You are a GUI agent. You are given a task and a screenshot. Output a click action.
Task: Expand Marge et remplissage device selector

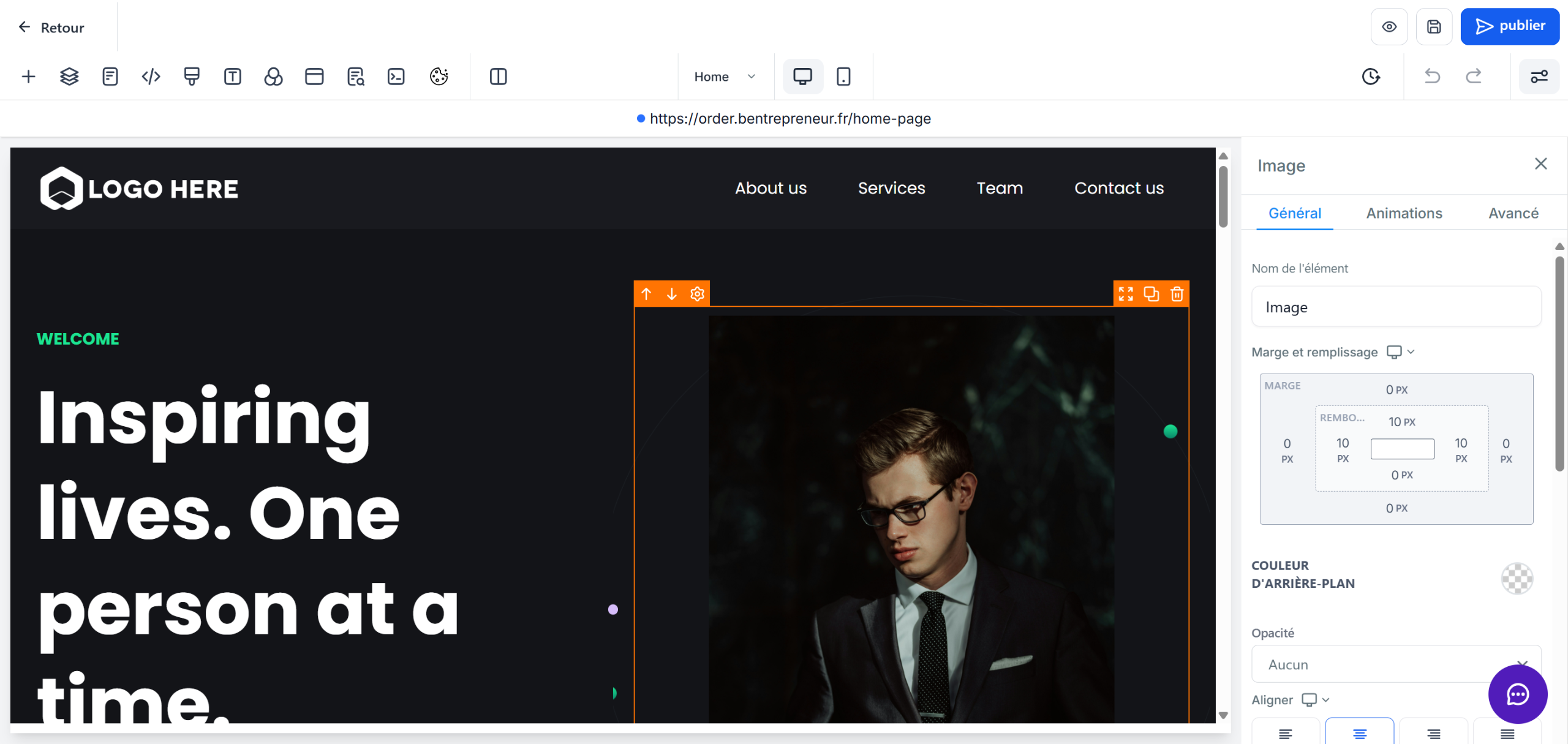tap(1400, 352)
